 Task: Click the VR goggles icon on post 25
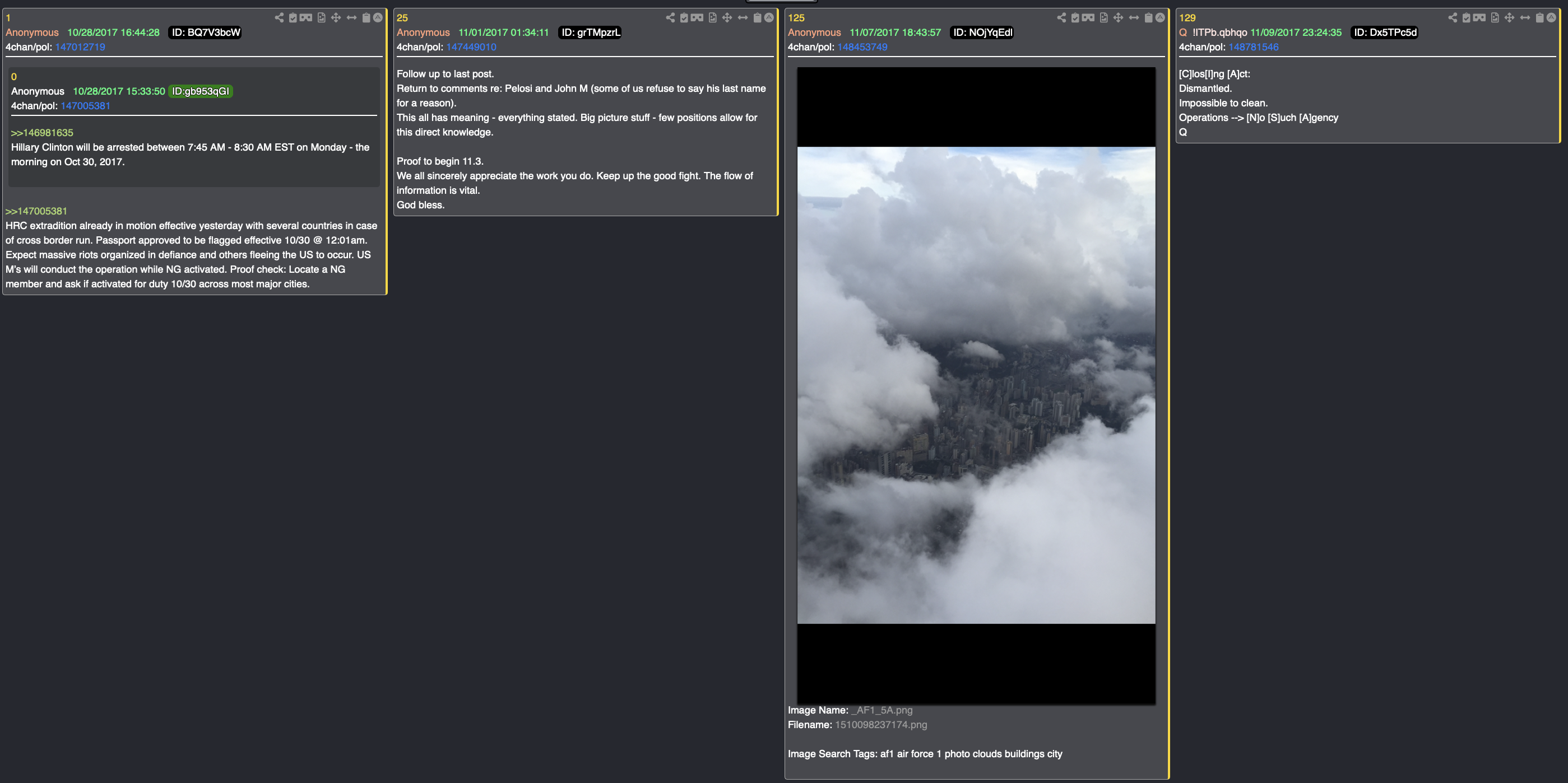click(x=697, y=18)
